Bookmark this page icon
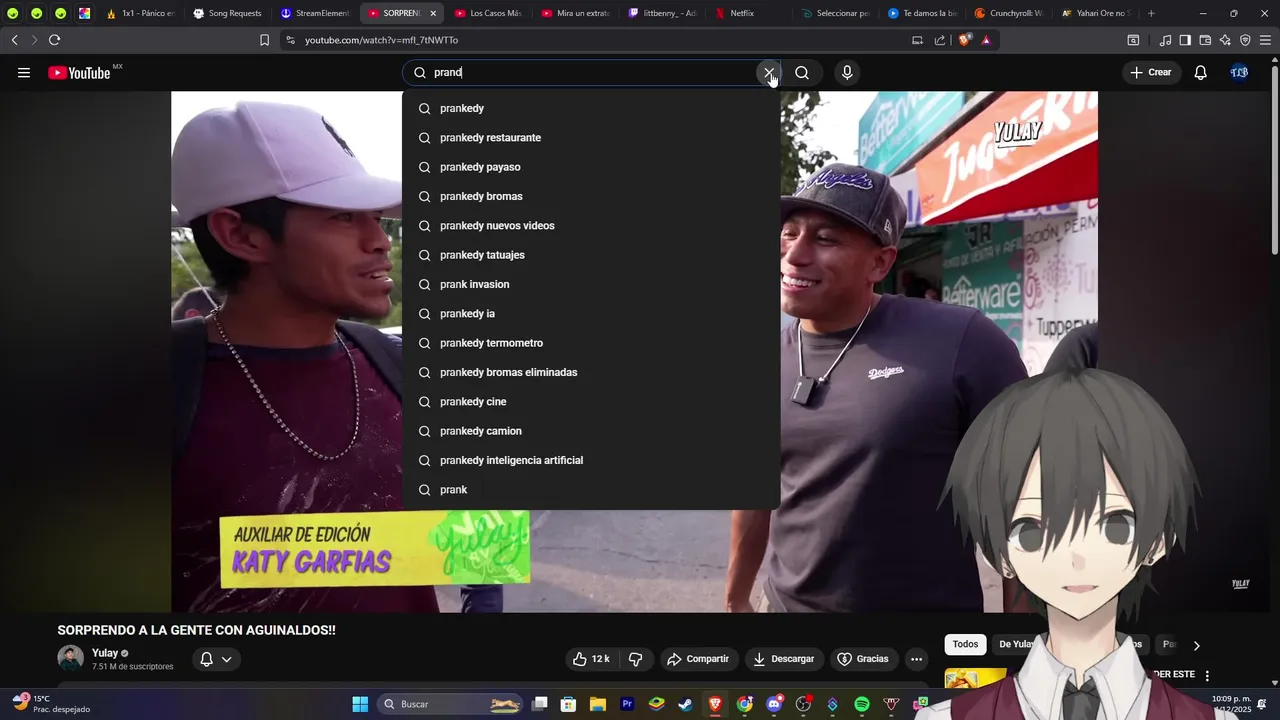Image resolution: width=1280 pixels, height=720 pixels. (264, 40)
